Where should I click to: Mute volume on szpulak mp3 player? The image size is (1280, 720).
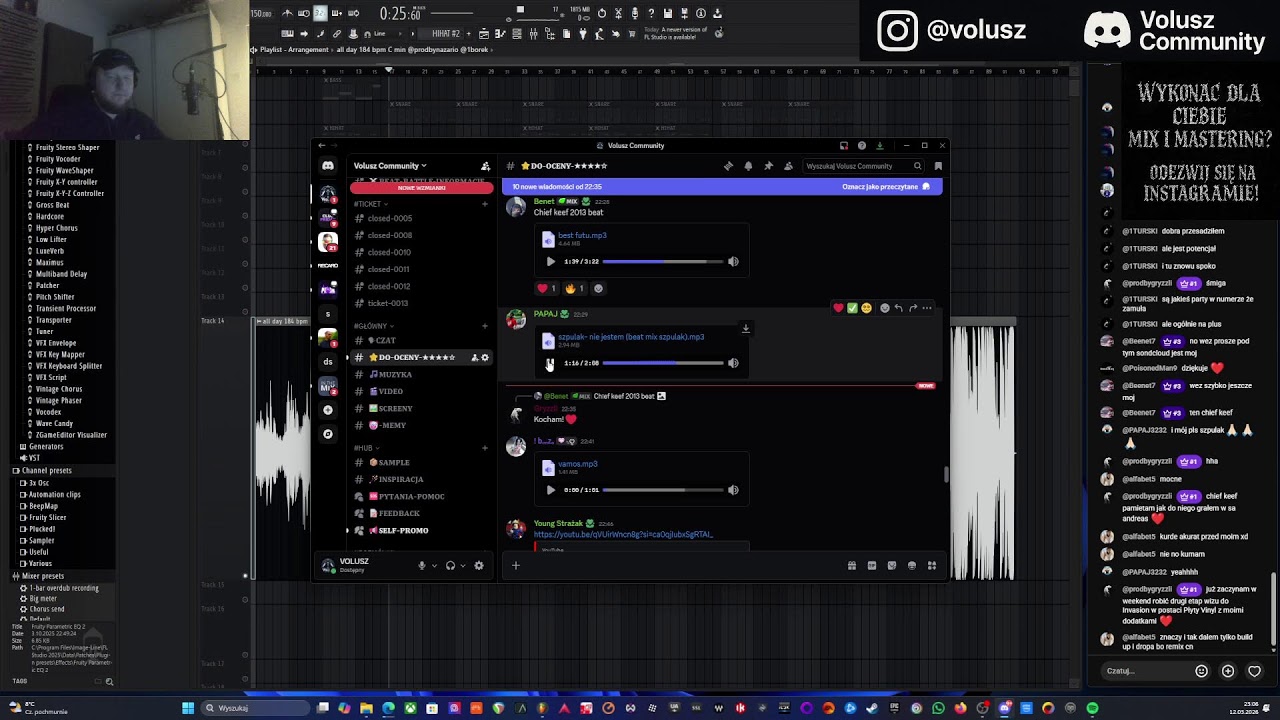(733, 363)
